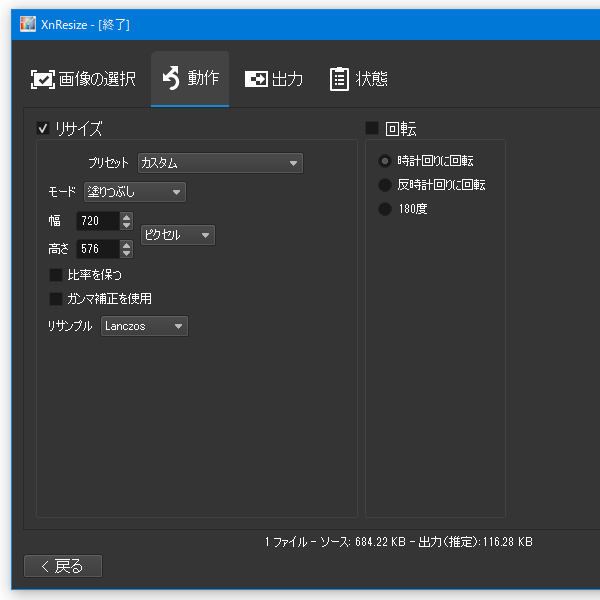600x600 pixels.
Task: Open the 状態 tab
Action: click(x=359, y=79)
